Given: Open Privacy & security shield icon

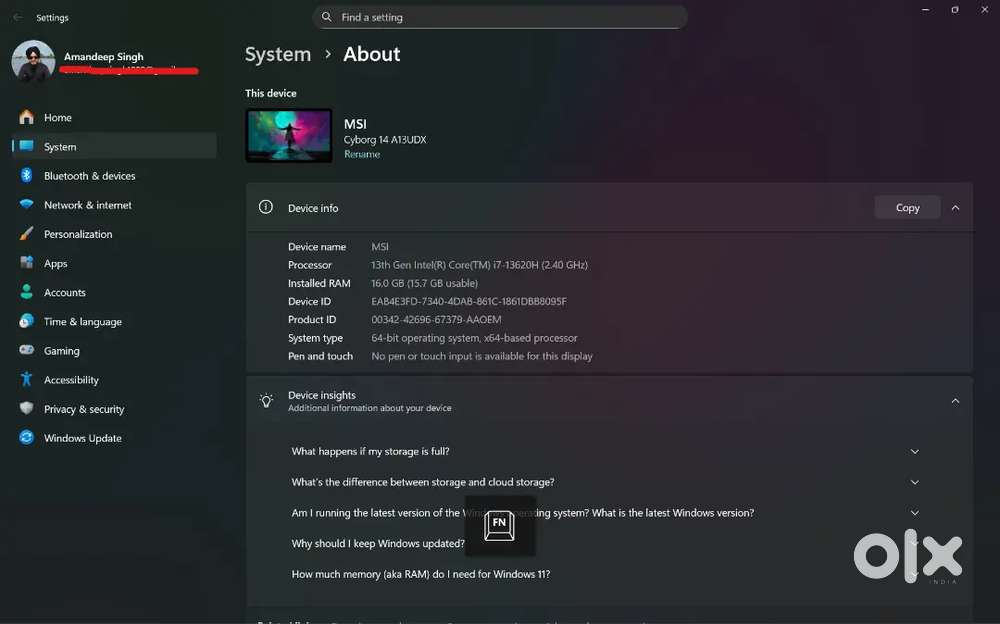Looking at the screenshot, I should (x=26, y=409).
